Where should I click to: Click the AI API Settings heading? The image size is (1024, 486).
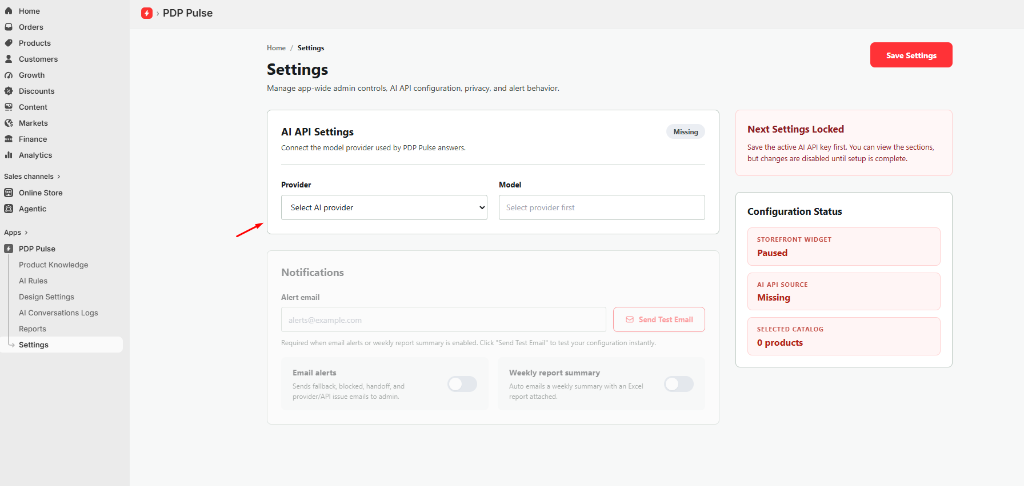(x=317, y=132)
